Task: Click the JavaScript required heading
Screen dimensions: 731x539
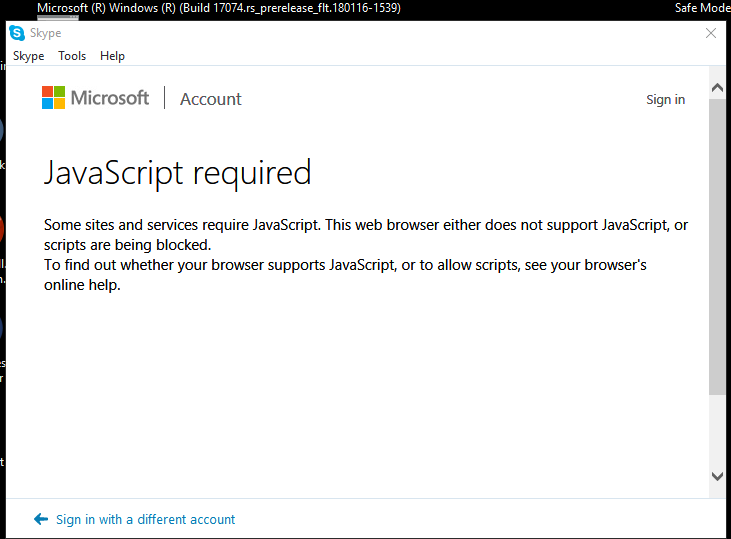Action: [178, 173]
